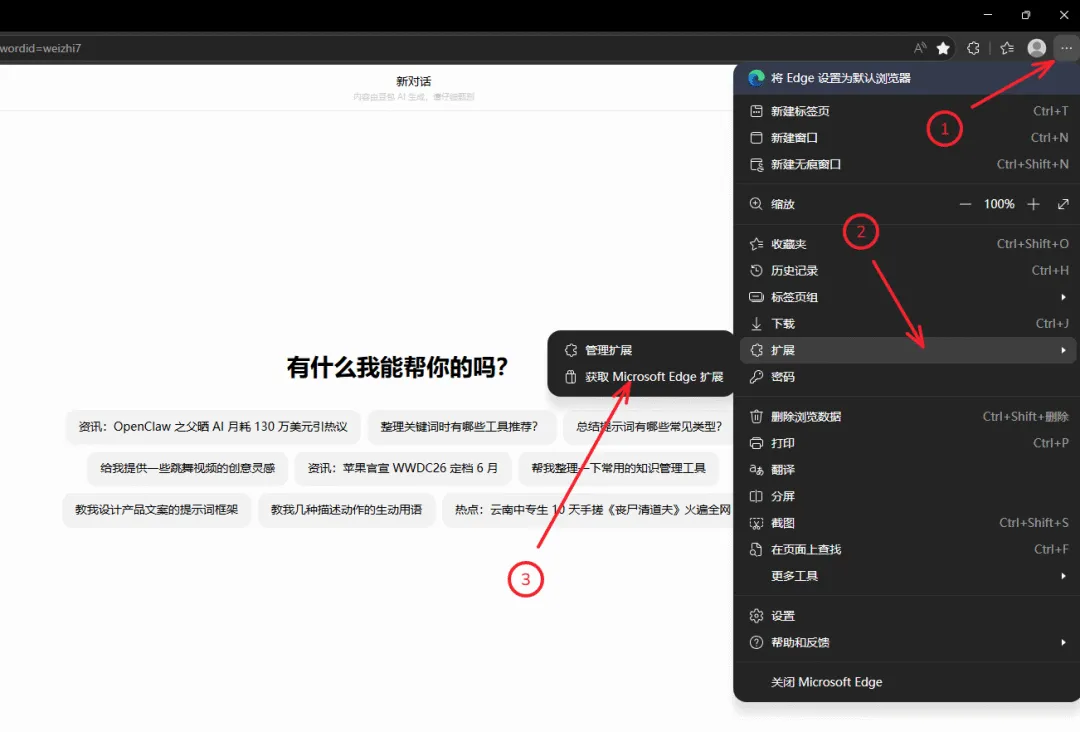Click the 100% zoom level value
Image resolution: width=1080 pixels, height=732 pixels.
click(x=999, y=205)
